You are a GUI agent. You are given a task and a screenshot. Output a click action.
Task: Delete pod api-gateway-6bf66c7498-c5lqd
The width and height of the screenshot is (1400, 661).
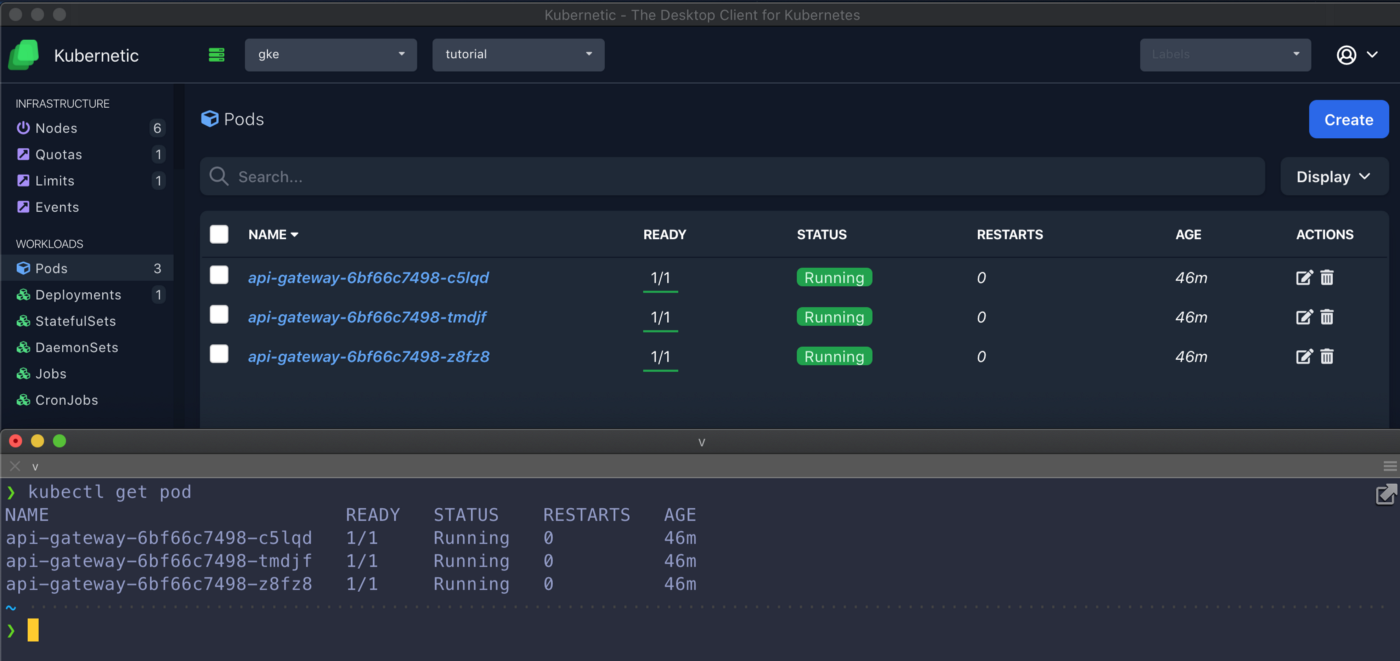tap(1327, 278)
